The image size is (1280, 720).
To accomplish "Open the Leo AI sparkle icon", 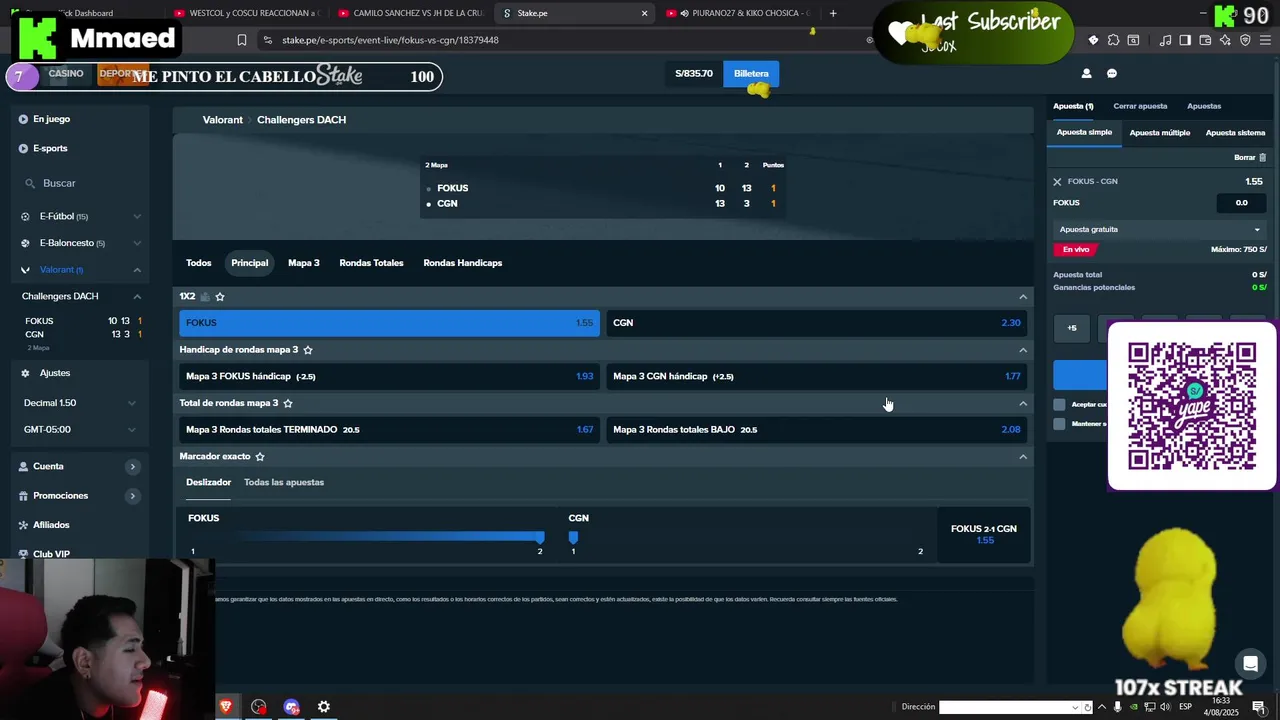I will point(1225,40).
